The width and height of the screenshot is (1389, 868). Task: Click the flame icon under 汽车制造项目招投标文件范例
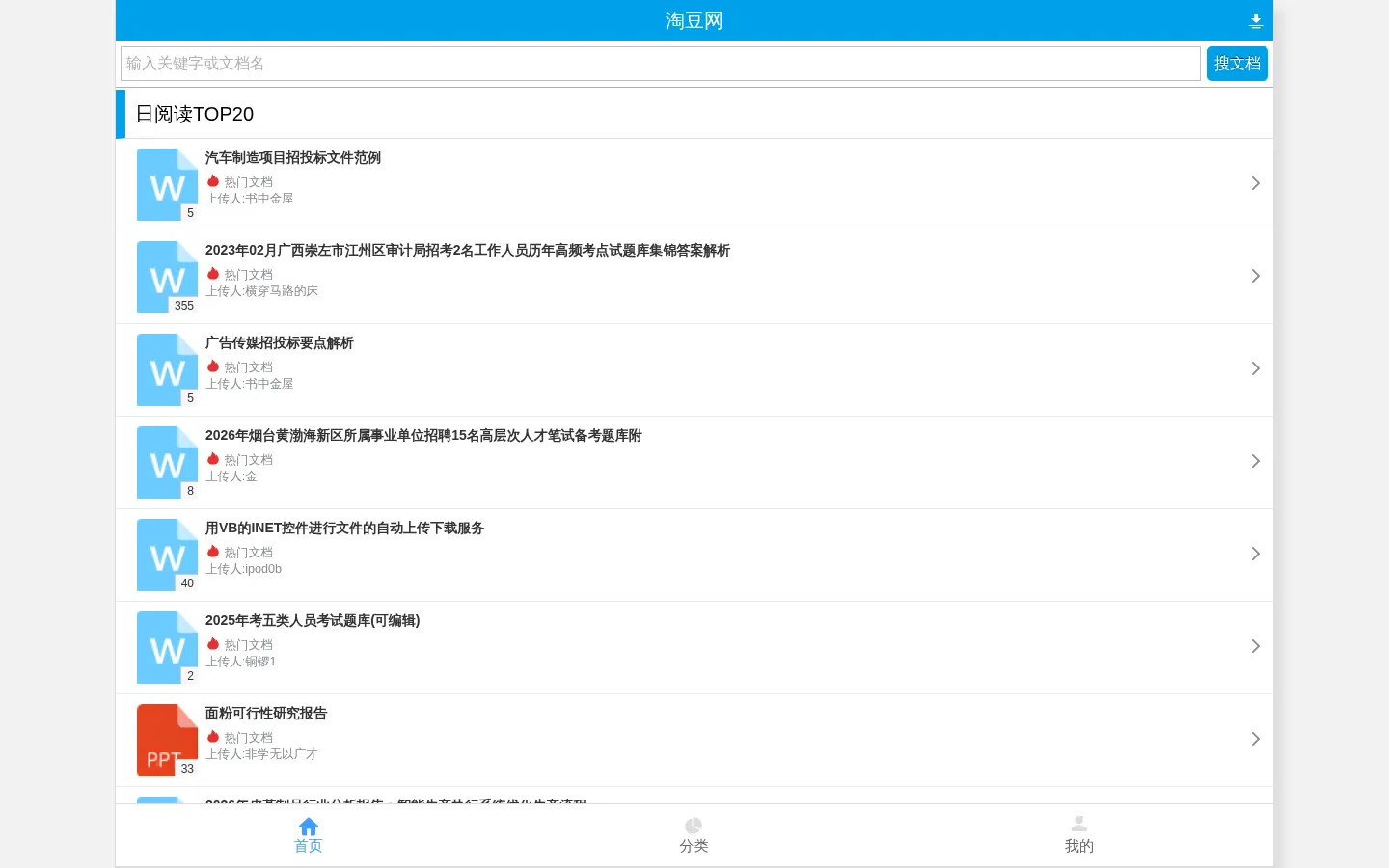213,181
